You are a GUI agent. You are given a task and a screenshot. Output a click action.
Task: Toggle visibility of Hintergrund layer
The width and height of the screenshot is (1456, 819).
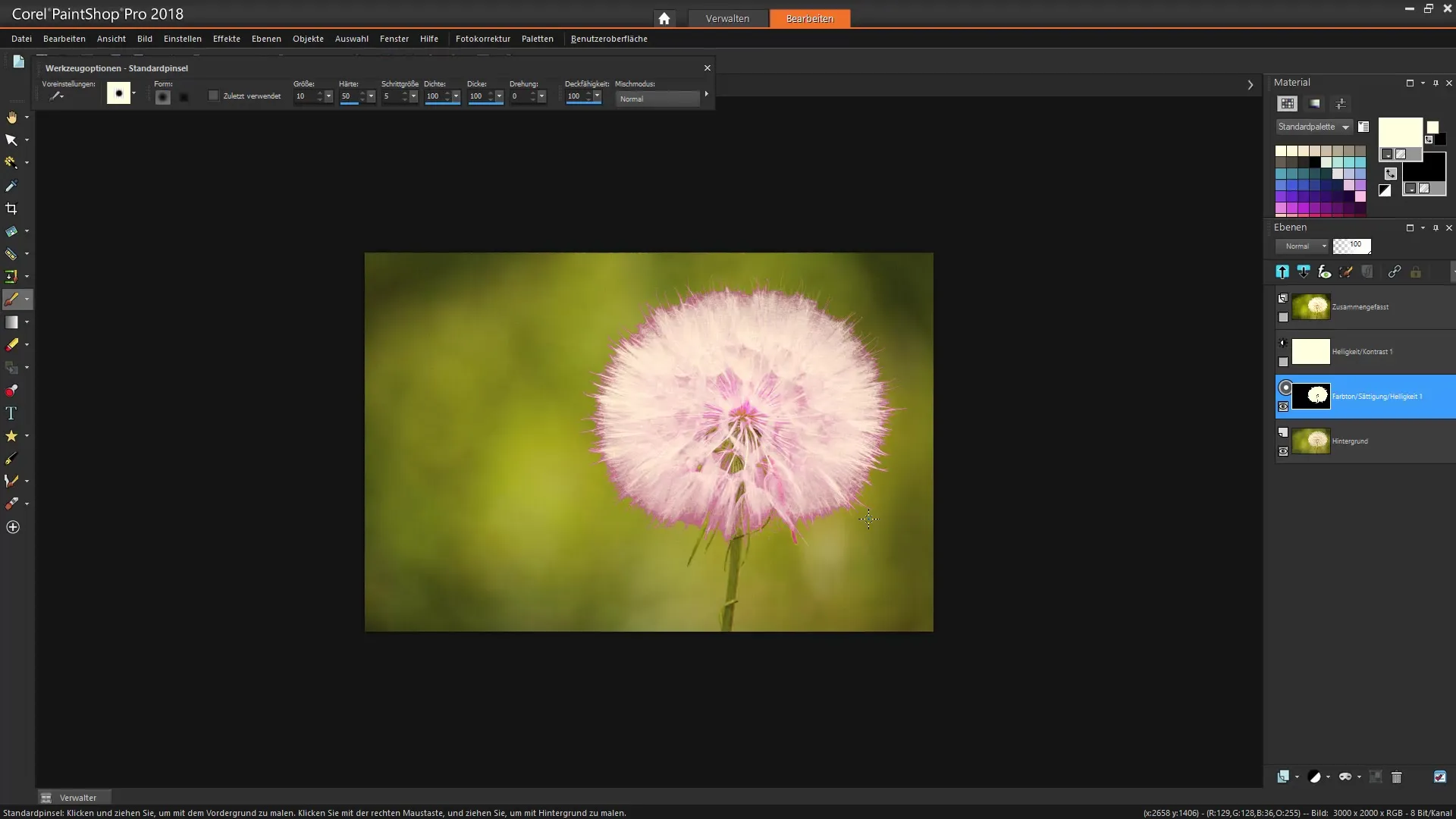(1283, 451)
